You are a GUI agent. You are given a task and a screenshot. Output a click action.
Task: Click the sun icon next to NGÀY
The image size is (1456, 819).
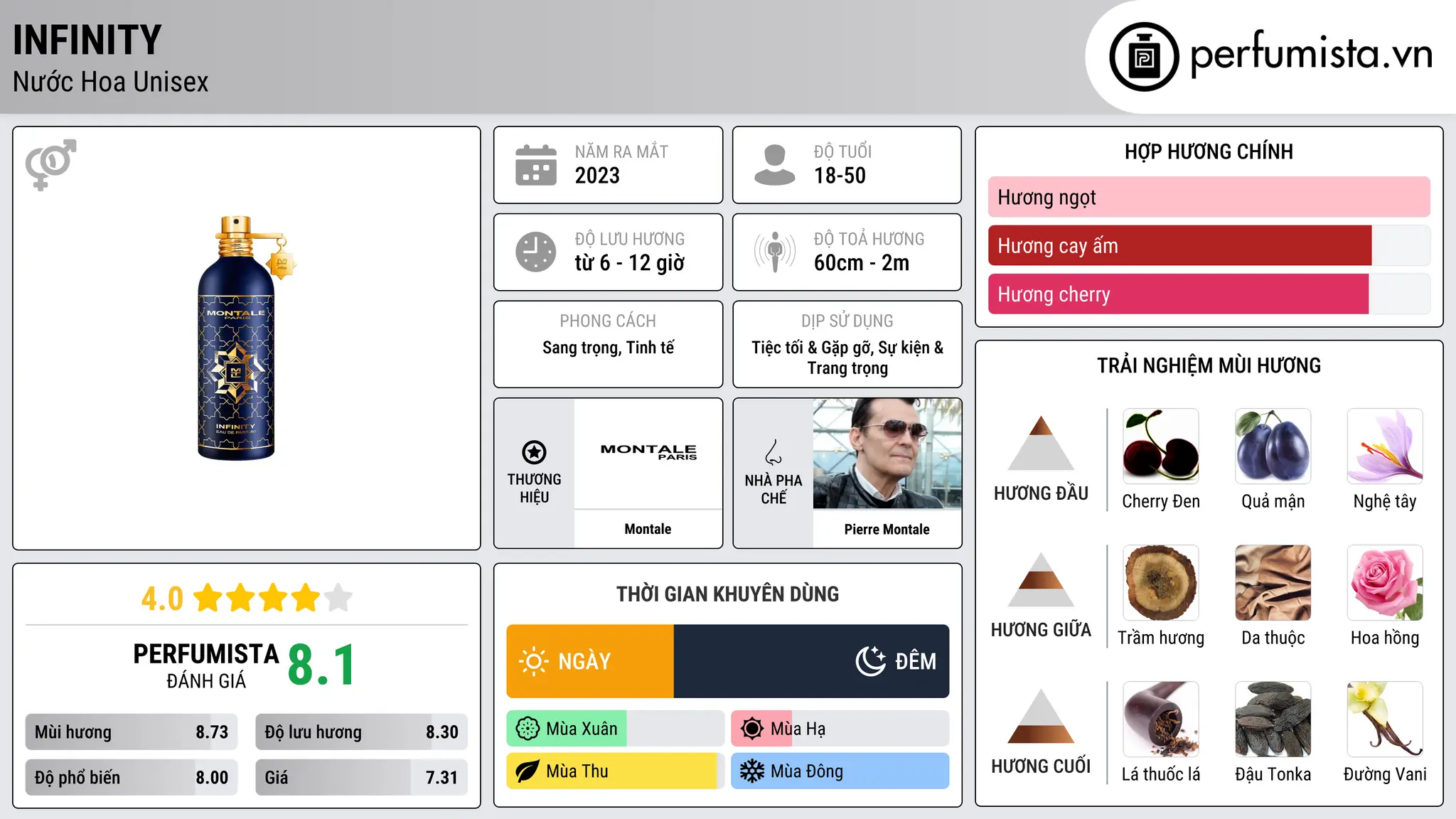pos(533,661)
